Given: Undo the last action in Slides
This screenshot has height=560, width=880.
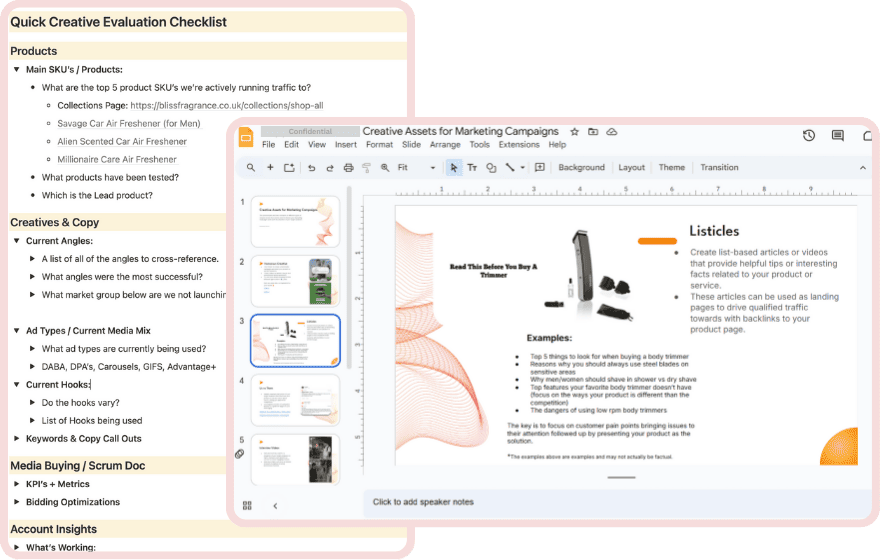Looking at the screenshot, I should [x=311, y=168].
